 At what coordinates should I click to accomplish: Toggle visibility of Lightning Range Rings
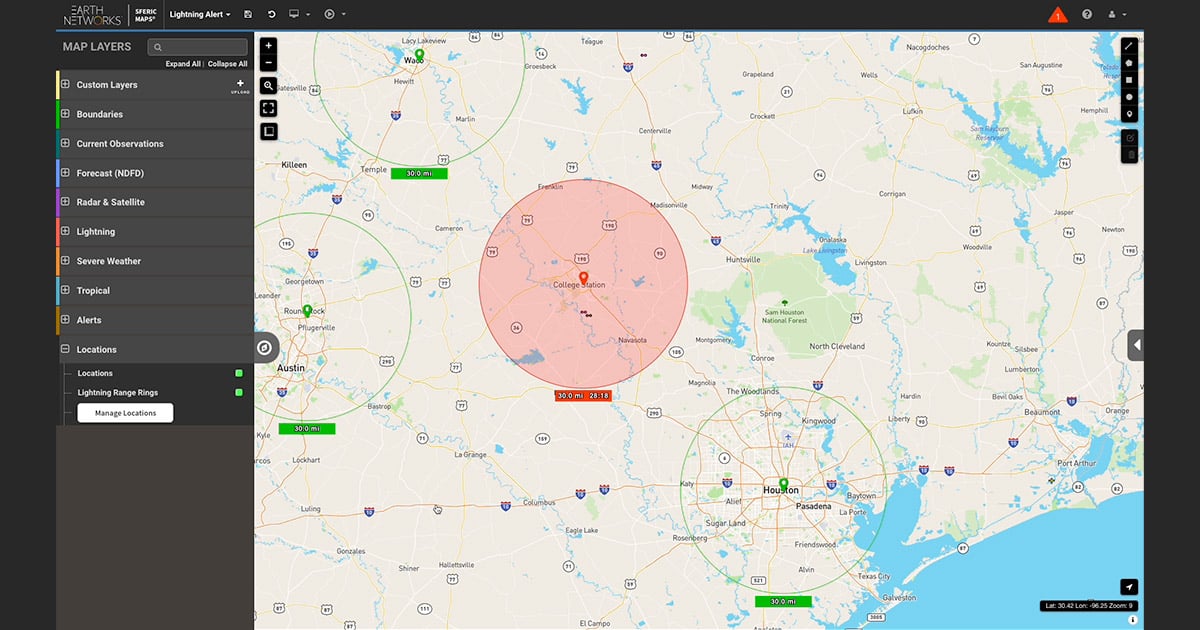click(x=238, y=393)
